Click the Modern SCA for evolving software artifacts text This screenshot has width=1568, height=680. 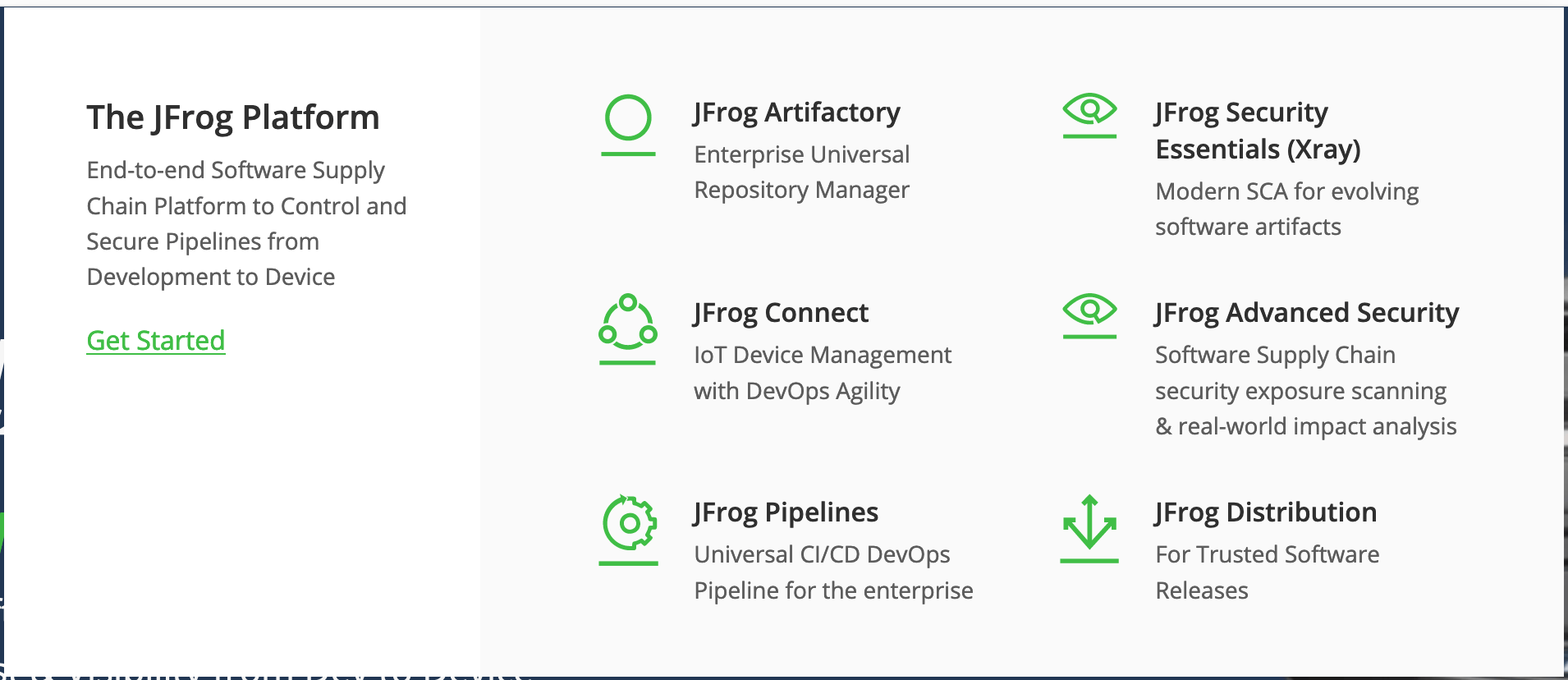click(x=1286, y=209)
